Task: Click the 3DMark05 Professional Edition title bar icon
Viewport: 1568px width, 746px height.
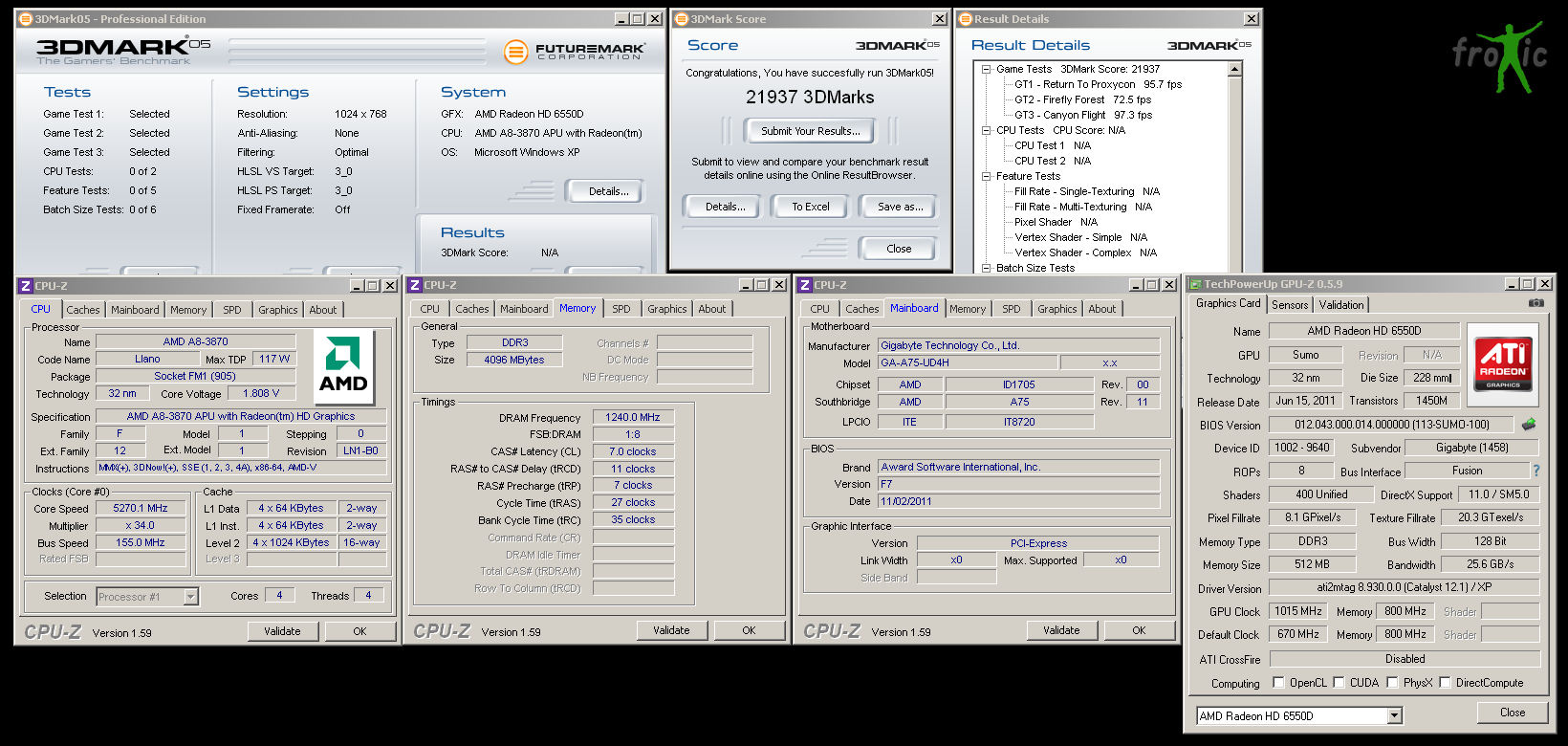Action: point(26,19)
